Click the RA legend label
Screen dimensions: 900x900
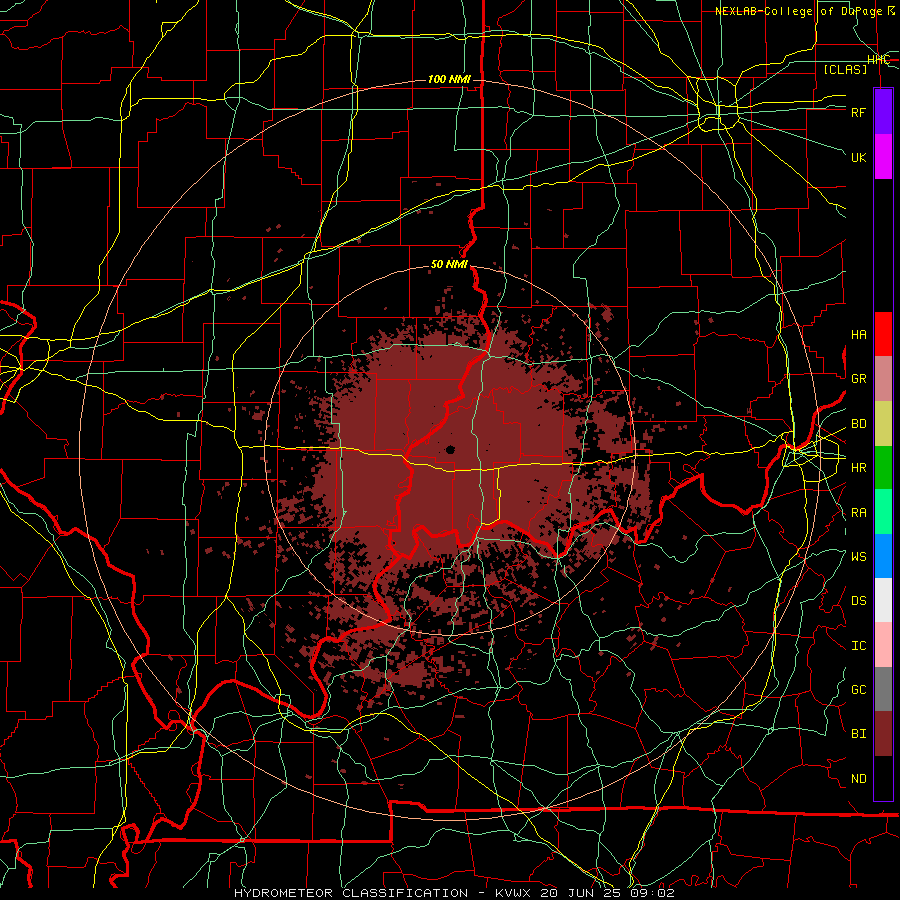858,513
